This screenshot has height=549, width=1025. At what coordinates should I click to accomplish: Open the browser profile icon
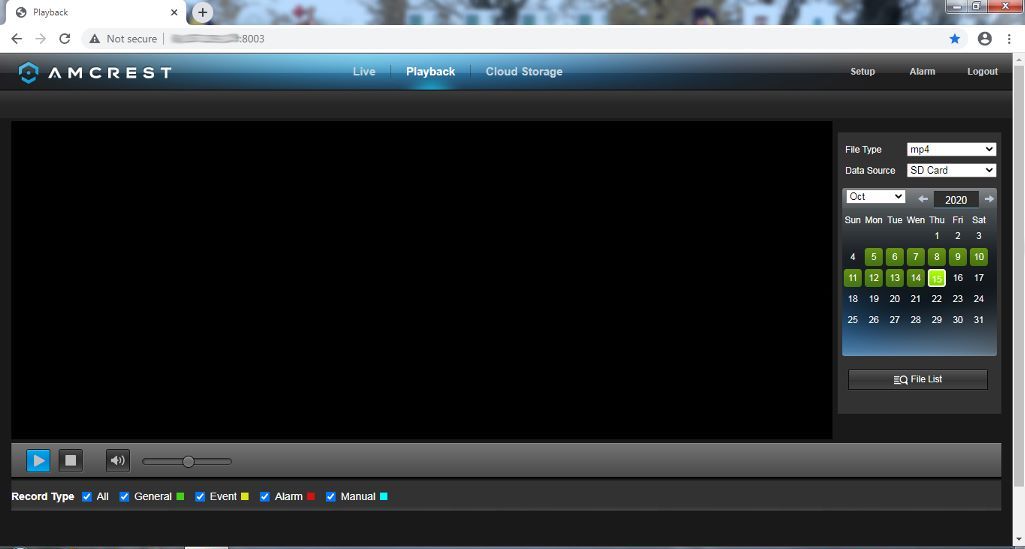(984, 39)
